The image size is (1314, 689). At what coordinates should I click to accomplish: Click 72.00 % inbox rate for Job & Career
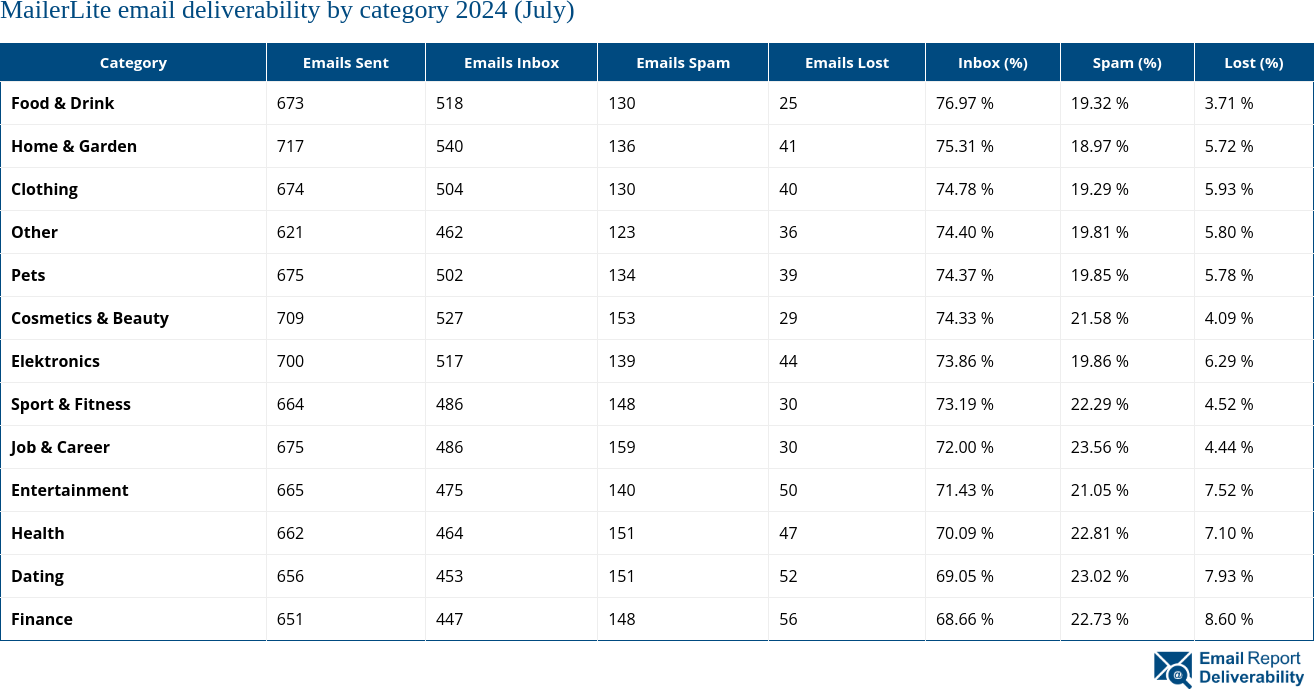point(965,447)
